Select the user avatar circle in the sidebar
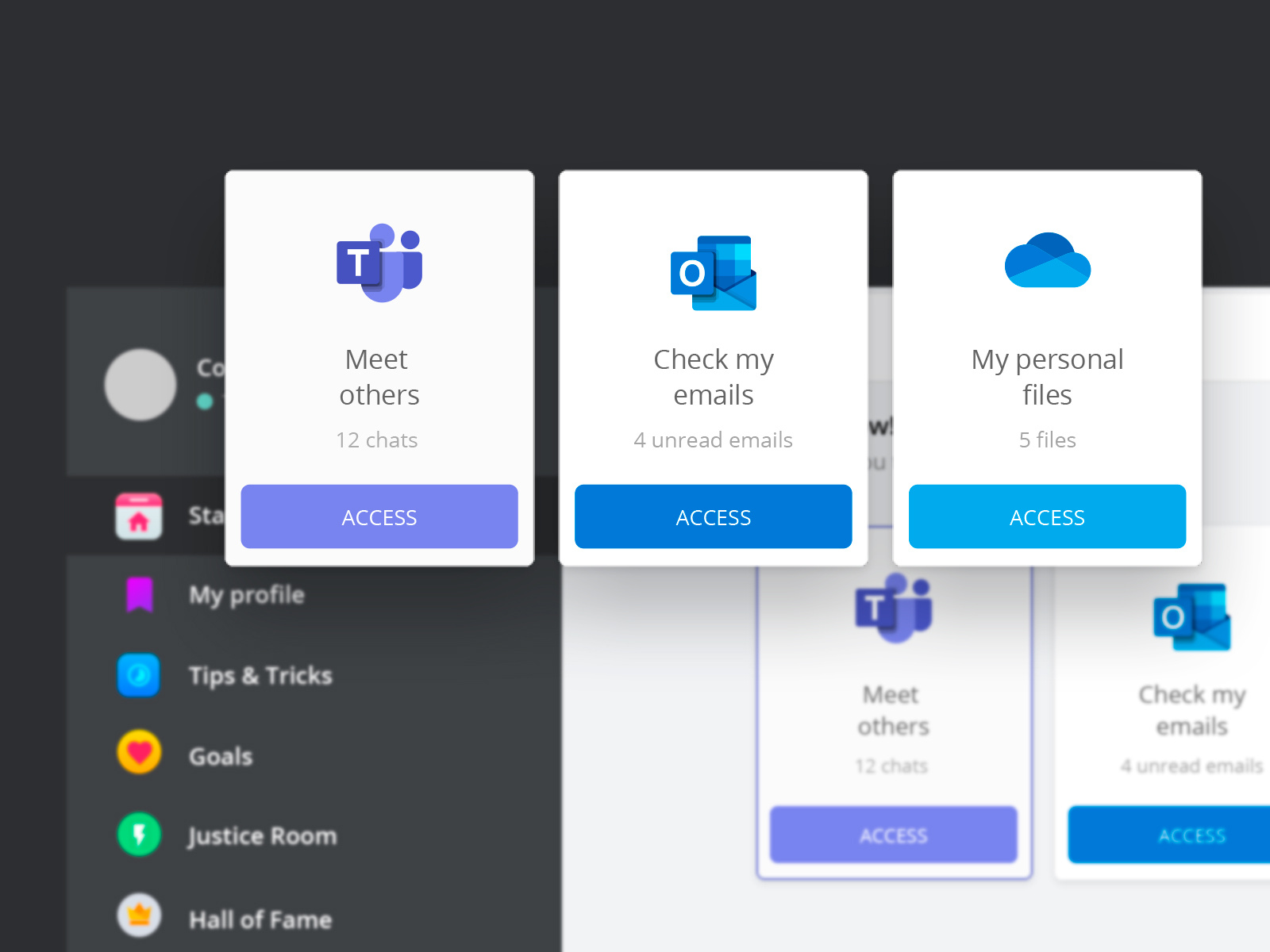Image resolution: width=1270 pixels, height=952 pixels. 140,385
